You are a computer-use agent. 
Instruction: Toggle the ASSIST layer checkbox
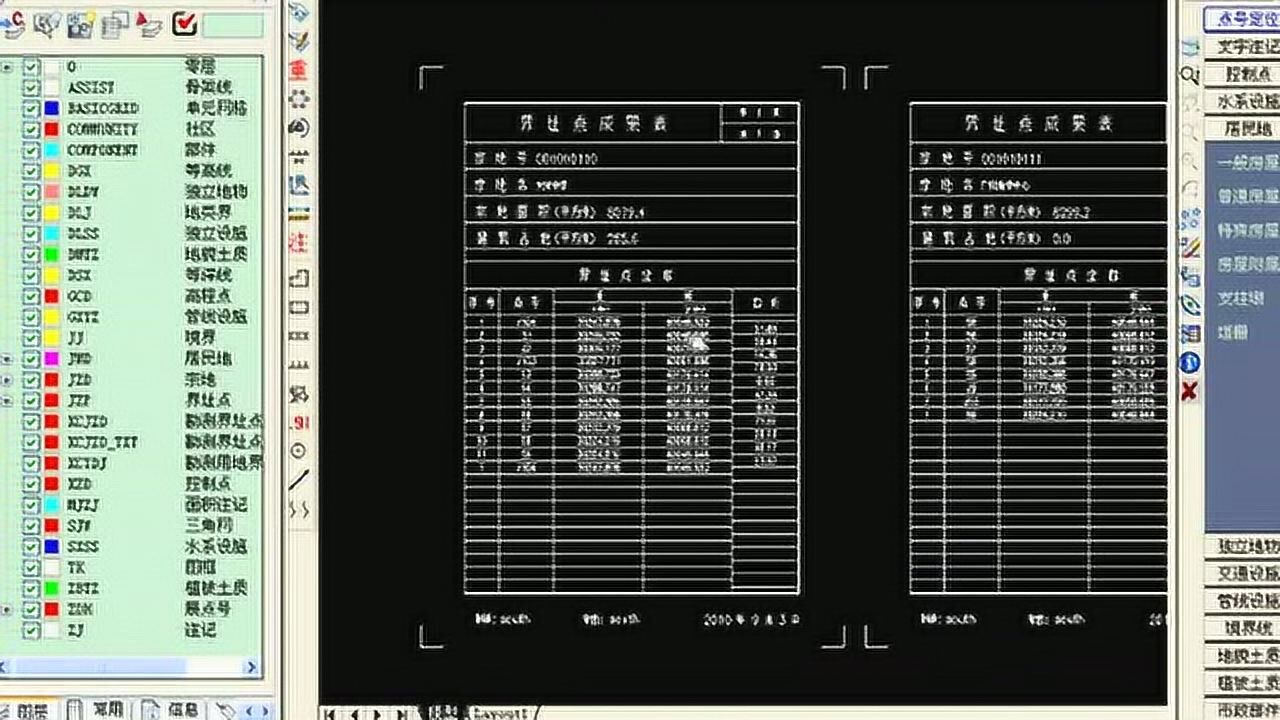(x=31, y=86)
